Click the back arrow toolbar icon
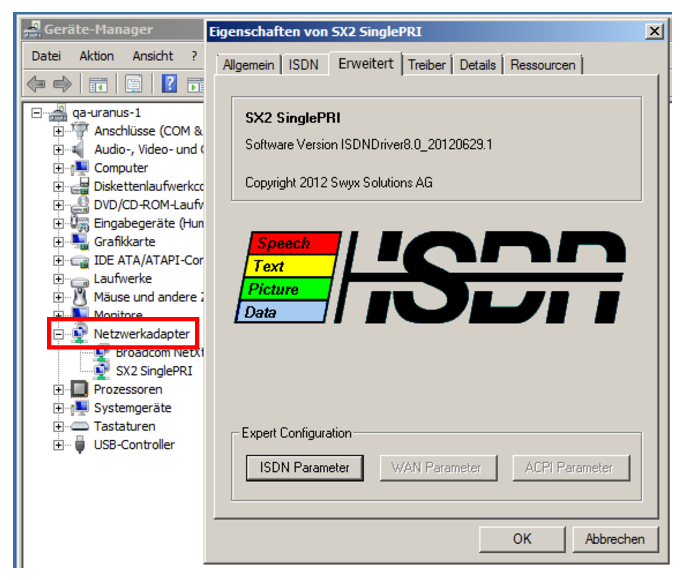683x580 pixels. (36, 84)
